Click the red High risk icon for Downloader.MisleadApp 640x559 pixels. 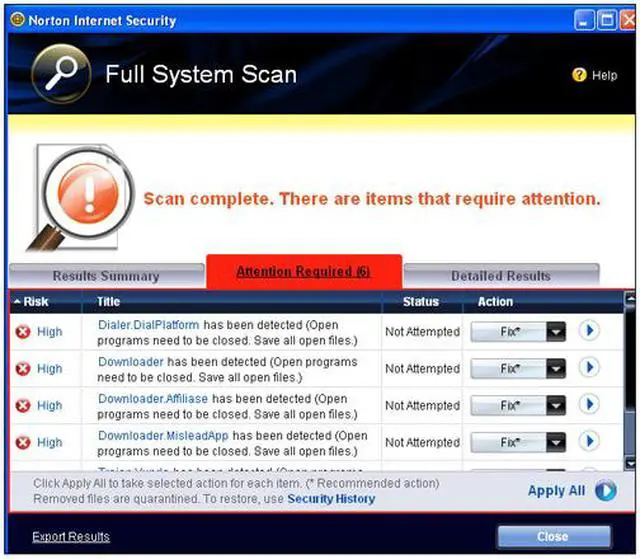point(22,442)
